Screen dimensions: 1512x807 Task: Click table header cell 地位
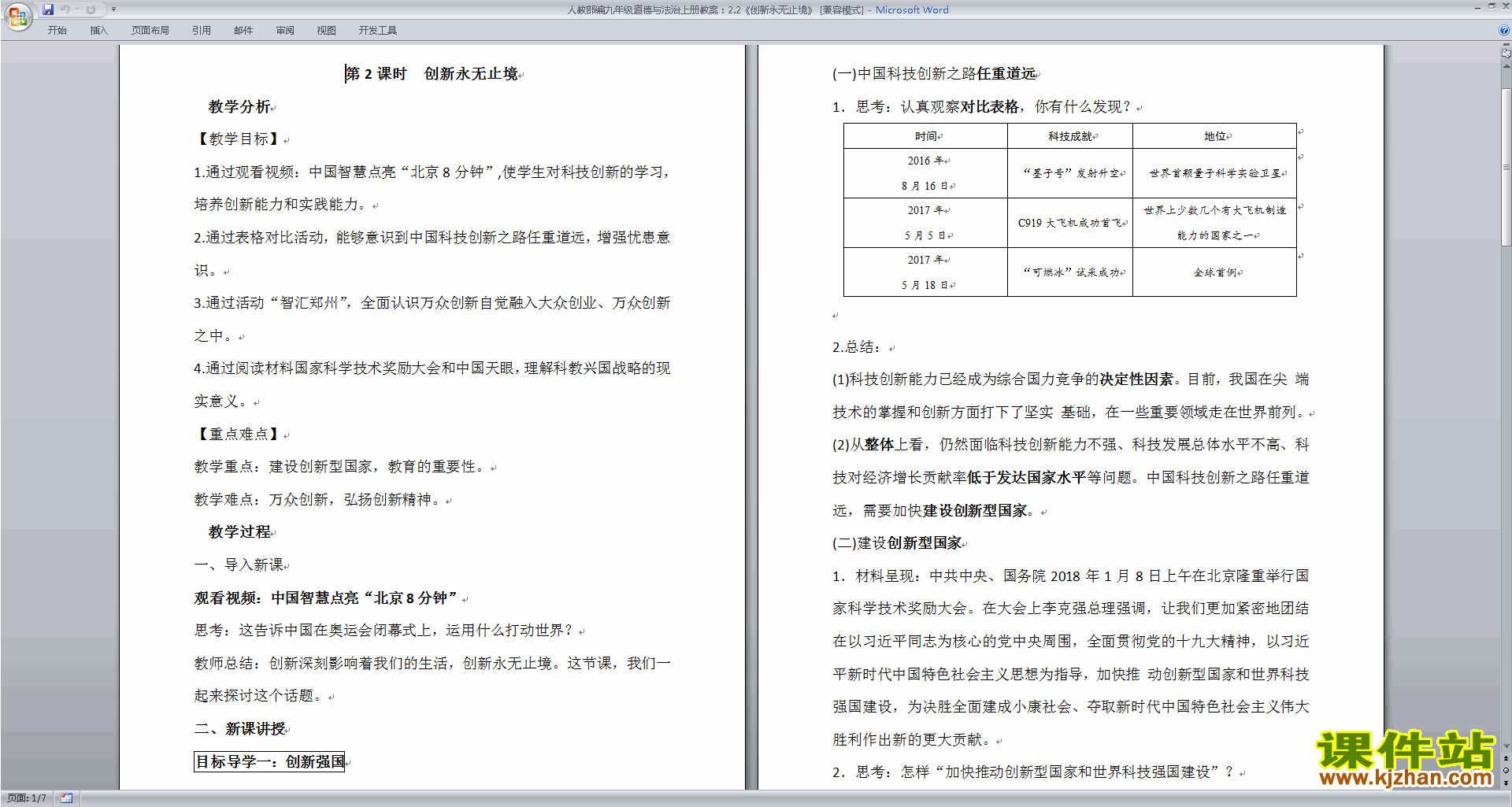1214,136
